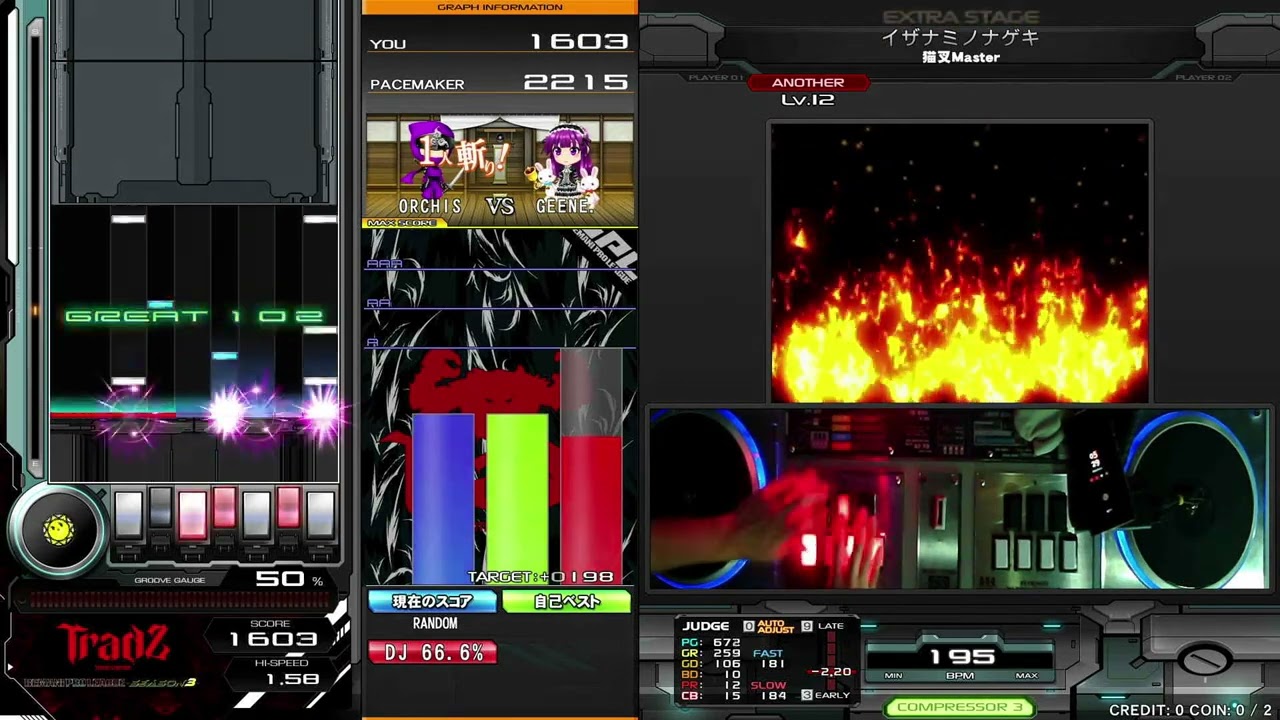Image resolution: width=1280 pixels, height=720 pixels.
Task: Click the turntable disc with sun emblem
Action: click(58, 530)
